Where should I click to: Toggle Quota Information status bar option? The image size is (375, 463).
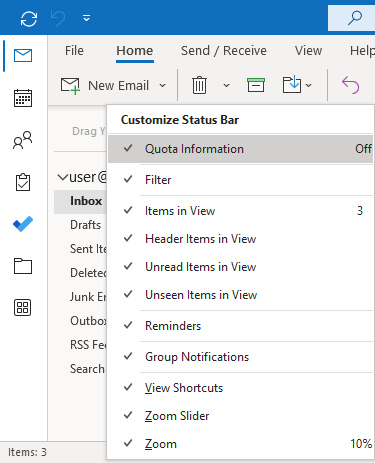click(240, 149)
